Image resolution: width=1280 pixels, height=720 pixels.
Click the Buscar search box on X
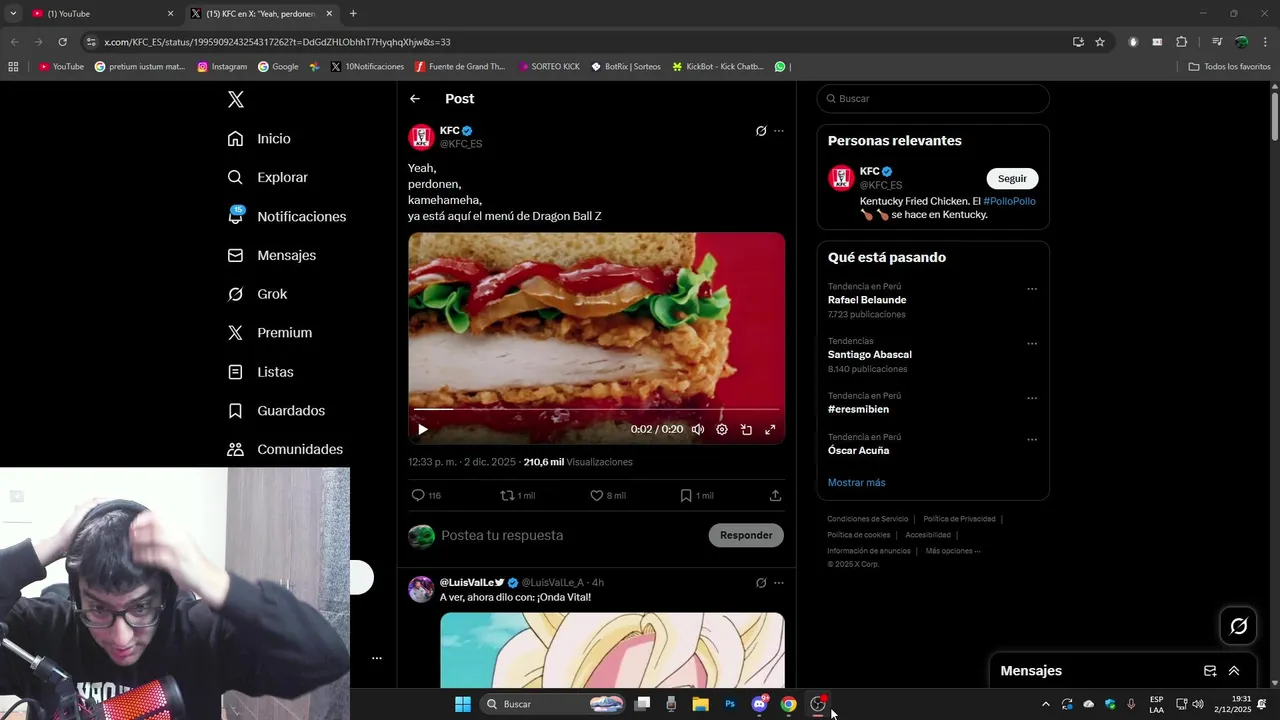(933, 99)
